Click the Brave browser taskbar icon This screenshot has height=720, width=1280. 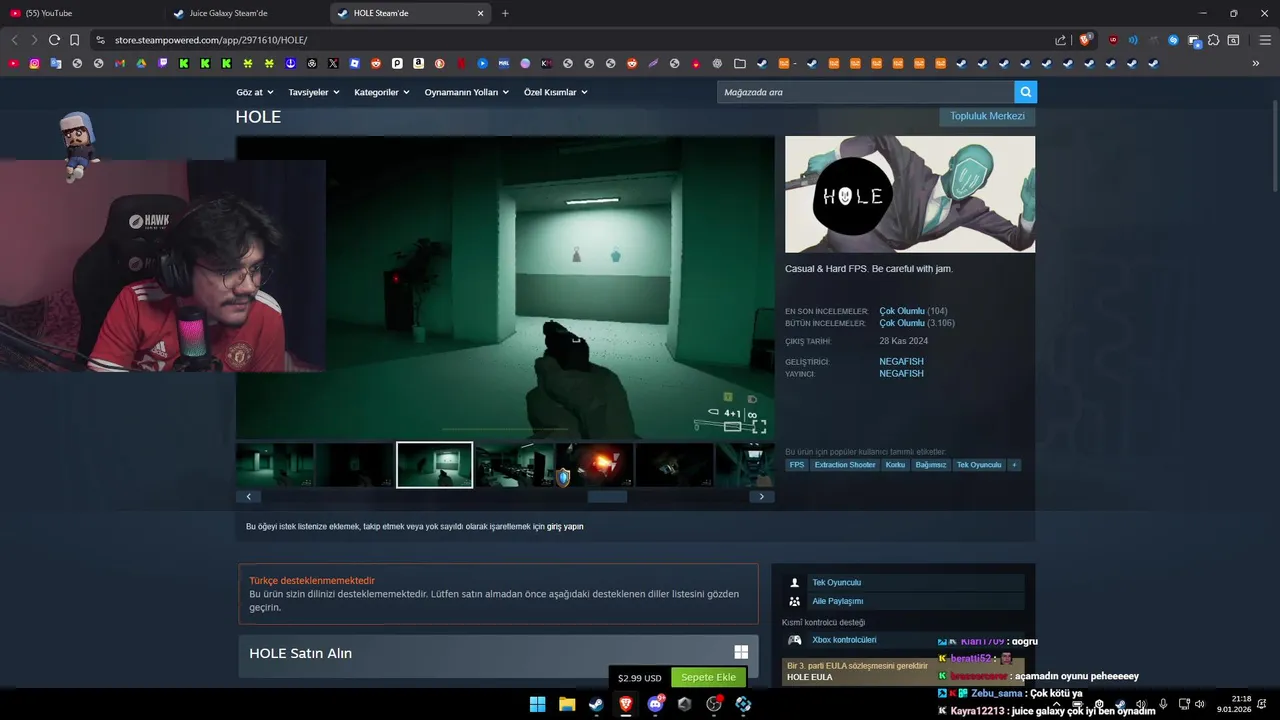(x=626, y=704)
